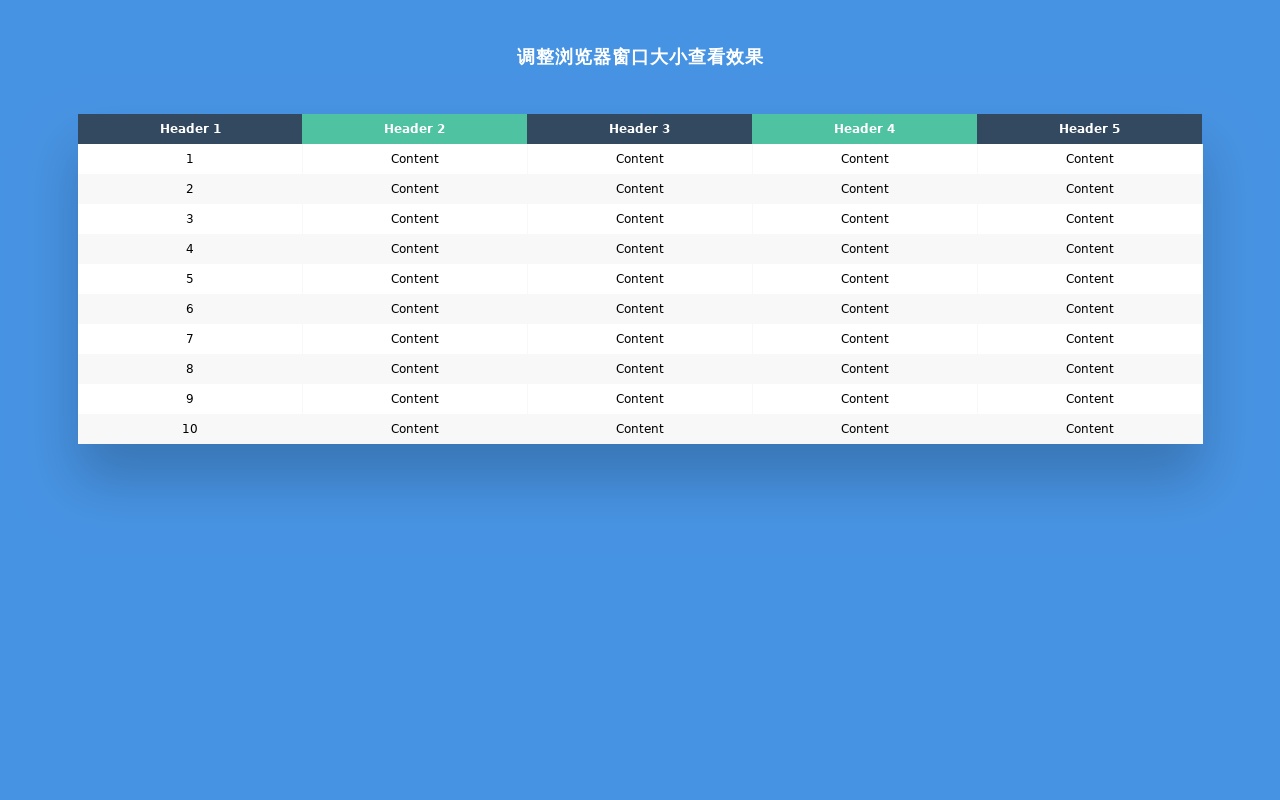Click Content in row 7 under Header 2
Image resolution: width=1280 pixels, height=800 pixels.
pyautogui.click(x=415, y=339)
